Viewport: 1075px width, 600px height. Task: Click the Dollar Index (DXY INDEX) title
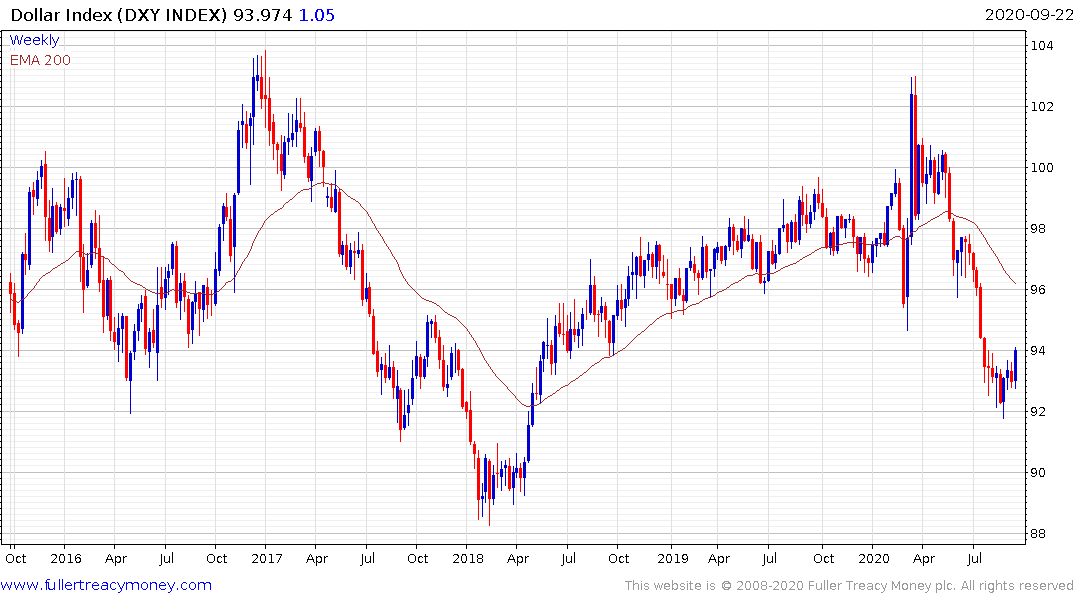119,15
